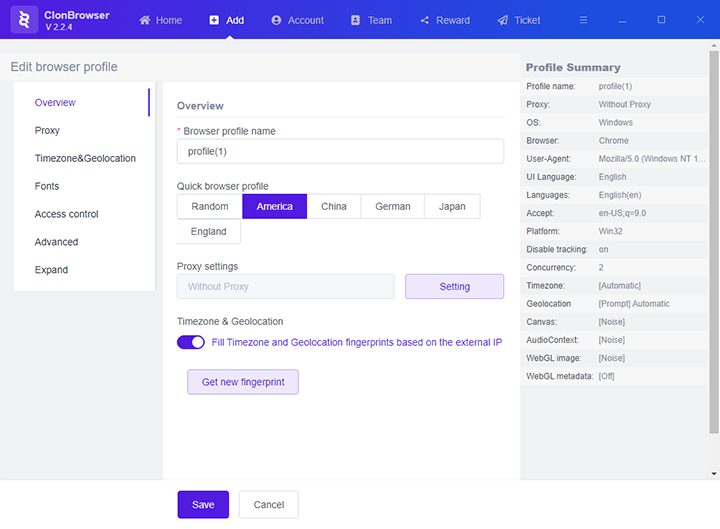Screen dimensions: 720x529
Task: Click the Without Proxy field
Action: [x=286, y=287]
